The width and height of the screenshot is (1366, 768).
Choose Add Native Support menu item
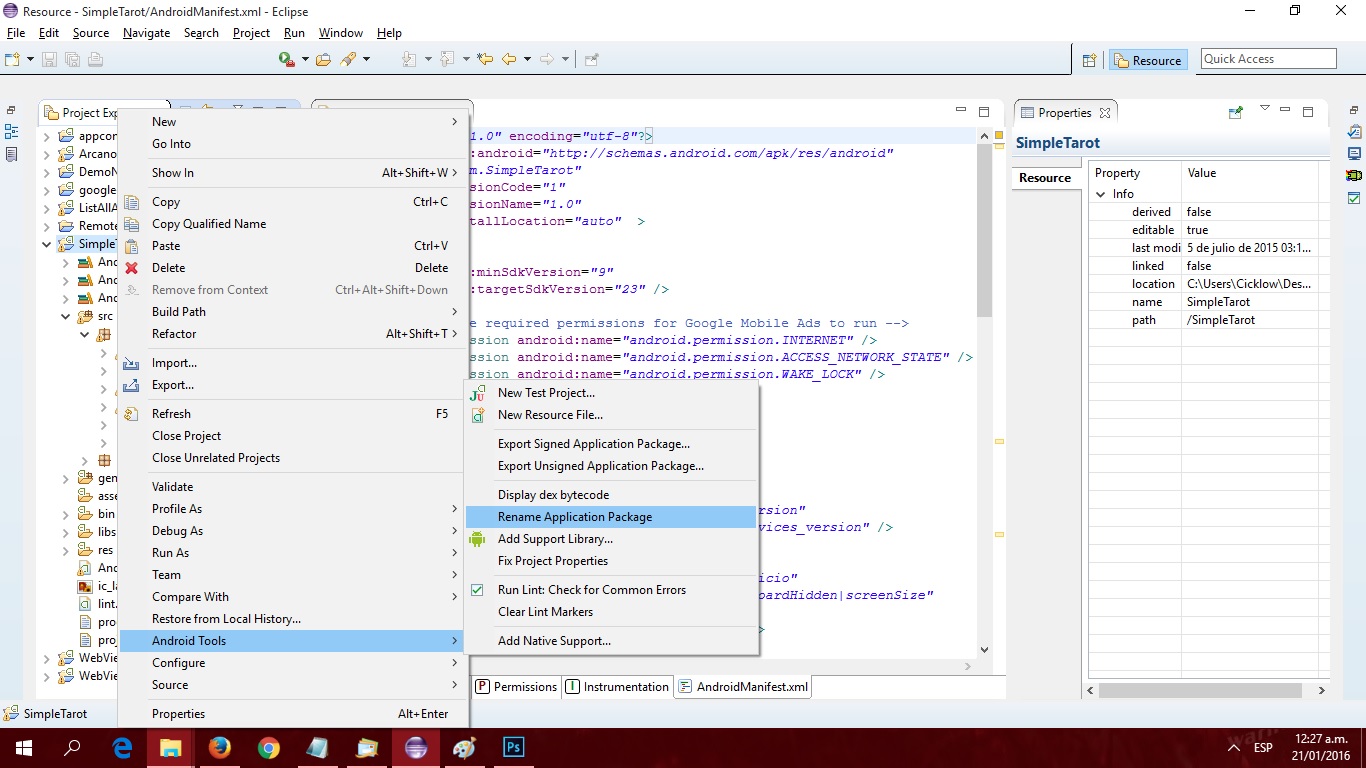[x=611, y=641]
